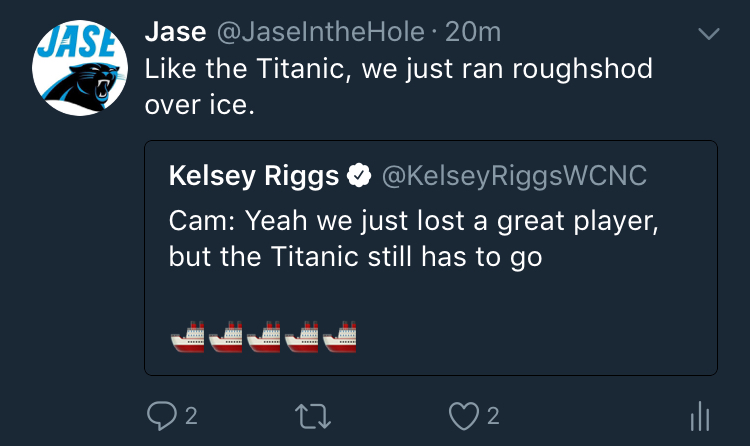Click the middle ship emoji

[264, 336]
